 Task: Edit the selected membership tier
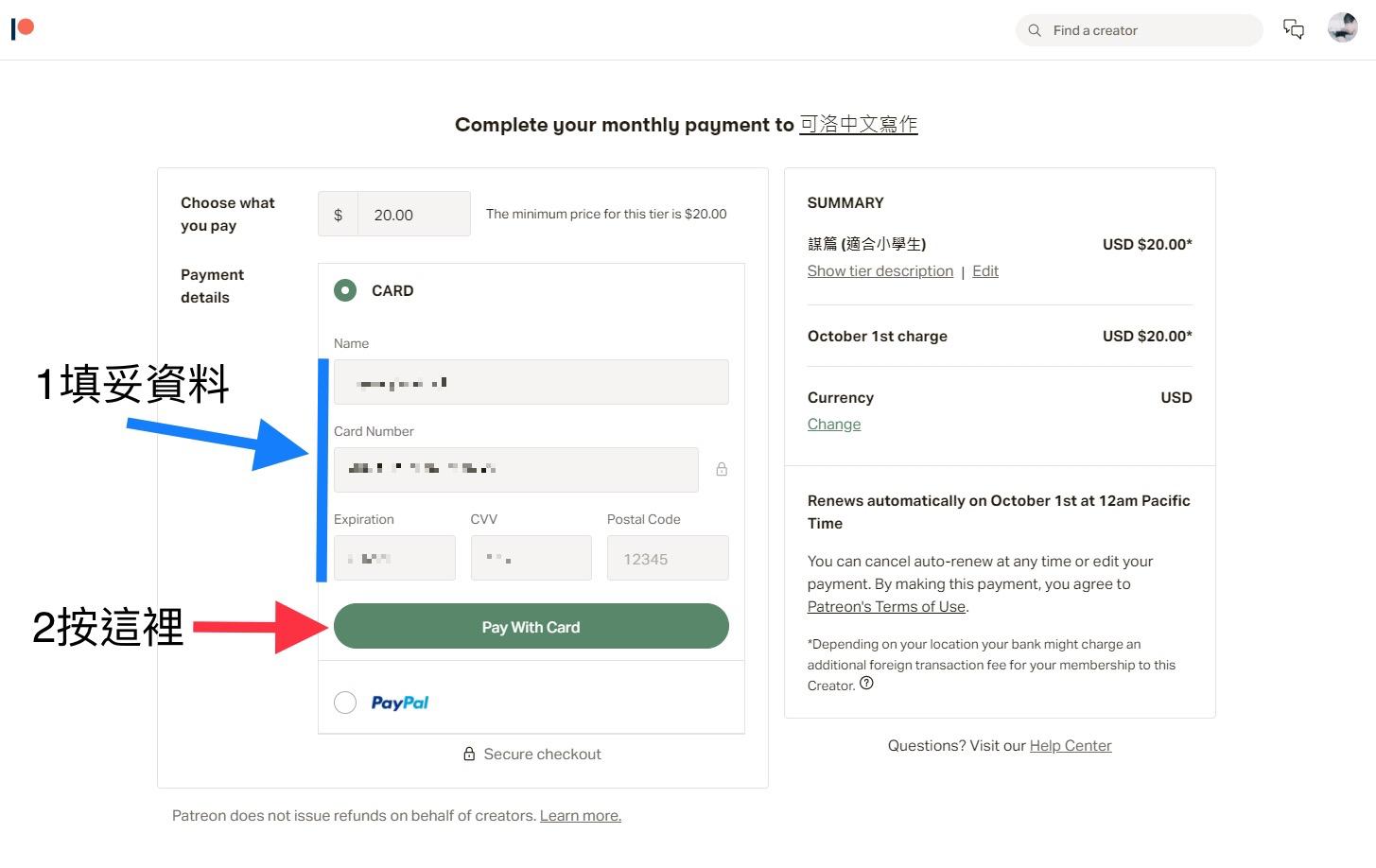[984, 271]
